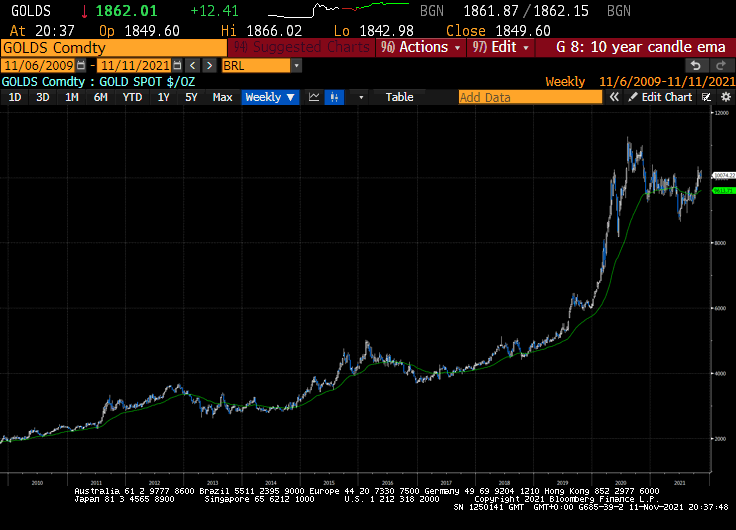The width and height of the screenshot is (736, 530).
Task: Undo the last chart change
Action: coord(696,66)
